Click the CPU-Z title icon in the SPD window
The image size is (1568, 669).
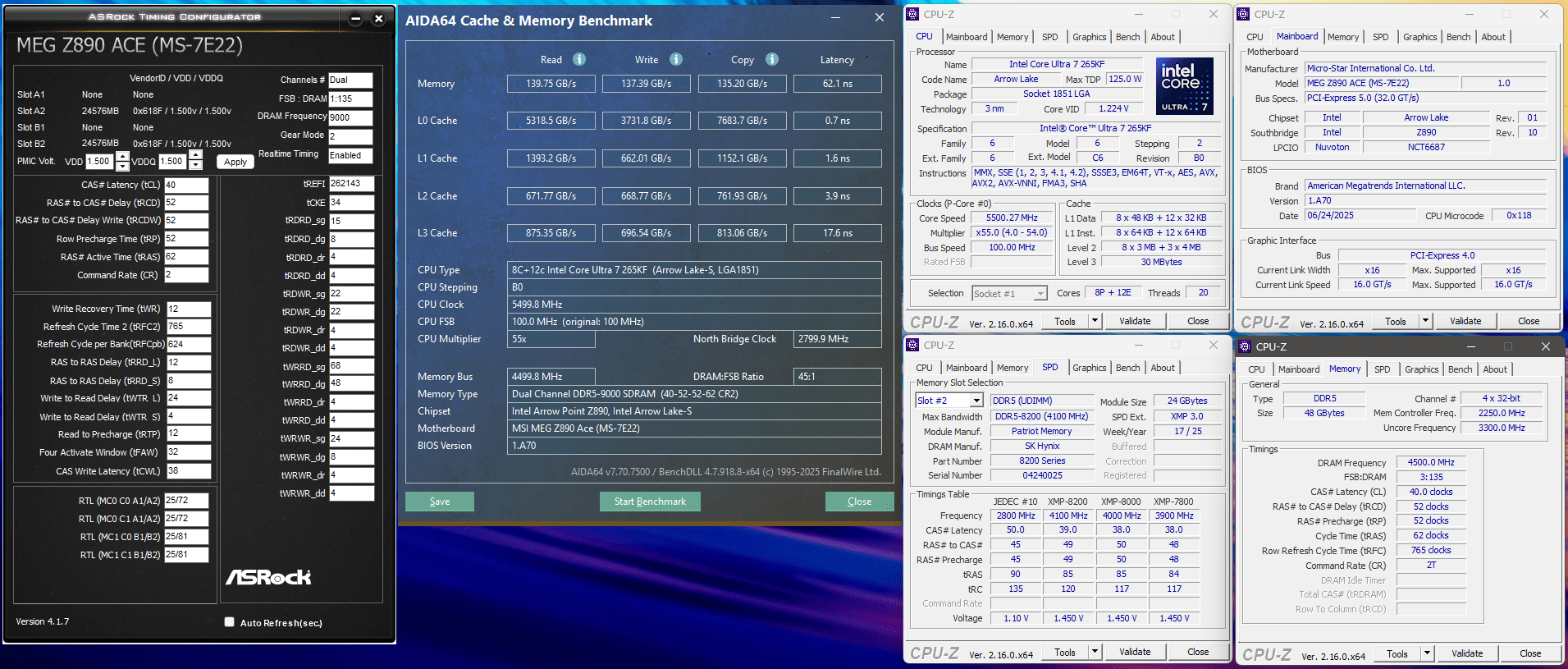[x=913, y=345]
